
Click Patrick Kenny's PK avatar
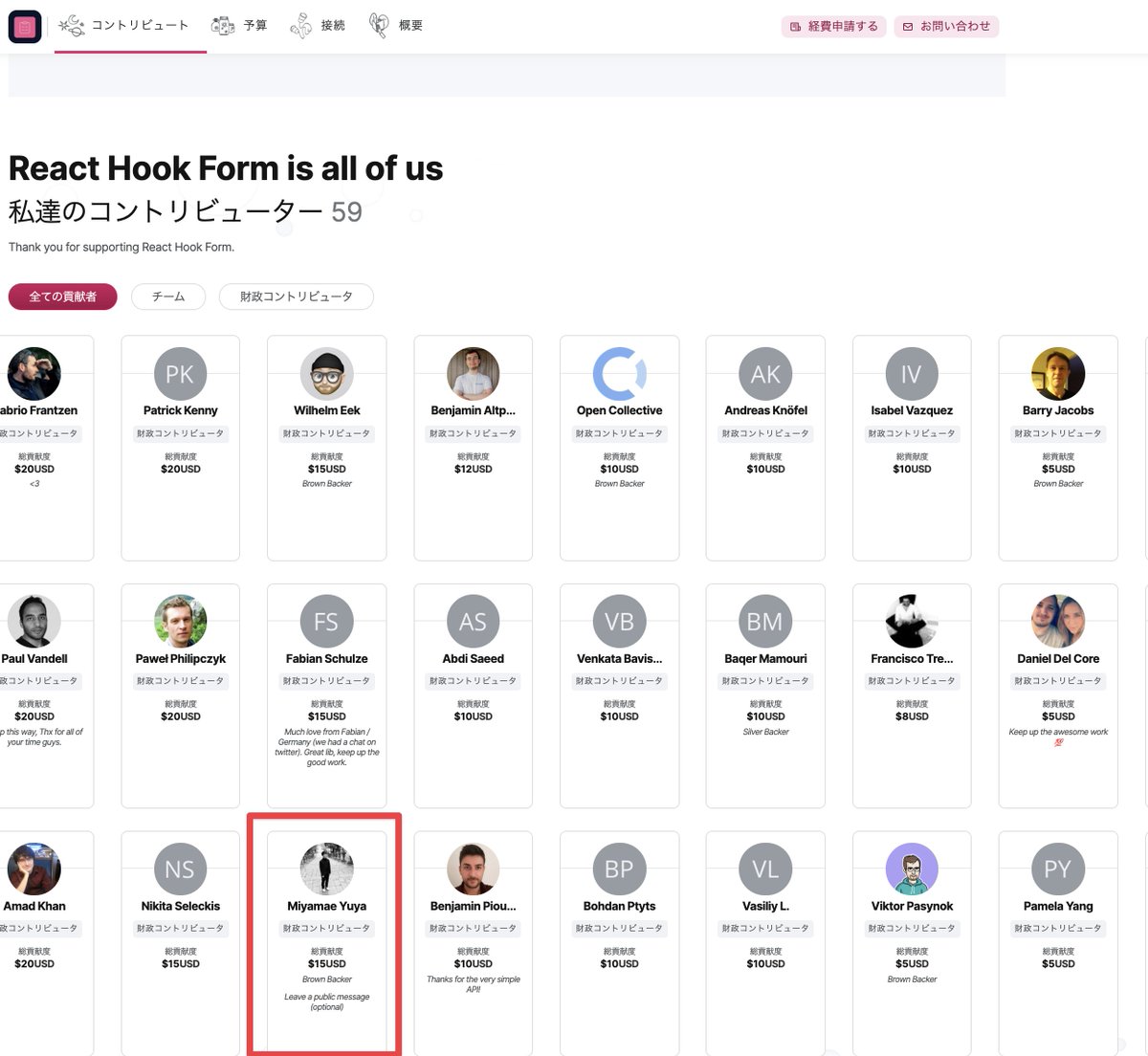coord(180,374)
